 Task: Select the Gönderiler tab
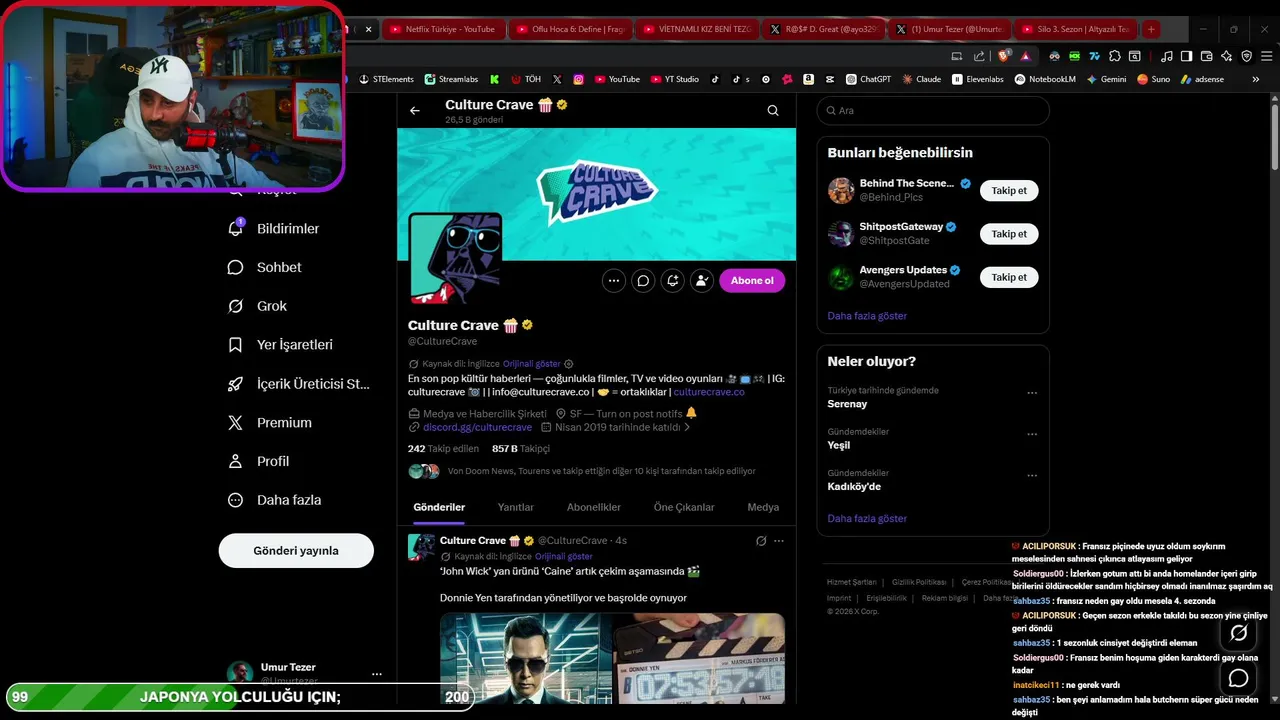click(439, 508)
